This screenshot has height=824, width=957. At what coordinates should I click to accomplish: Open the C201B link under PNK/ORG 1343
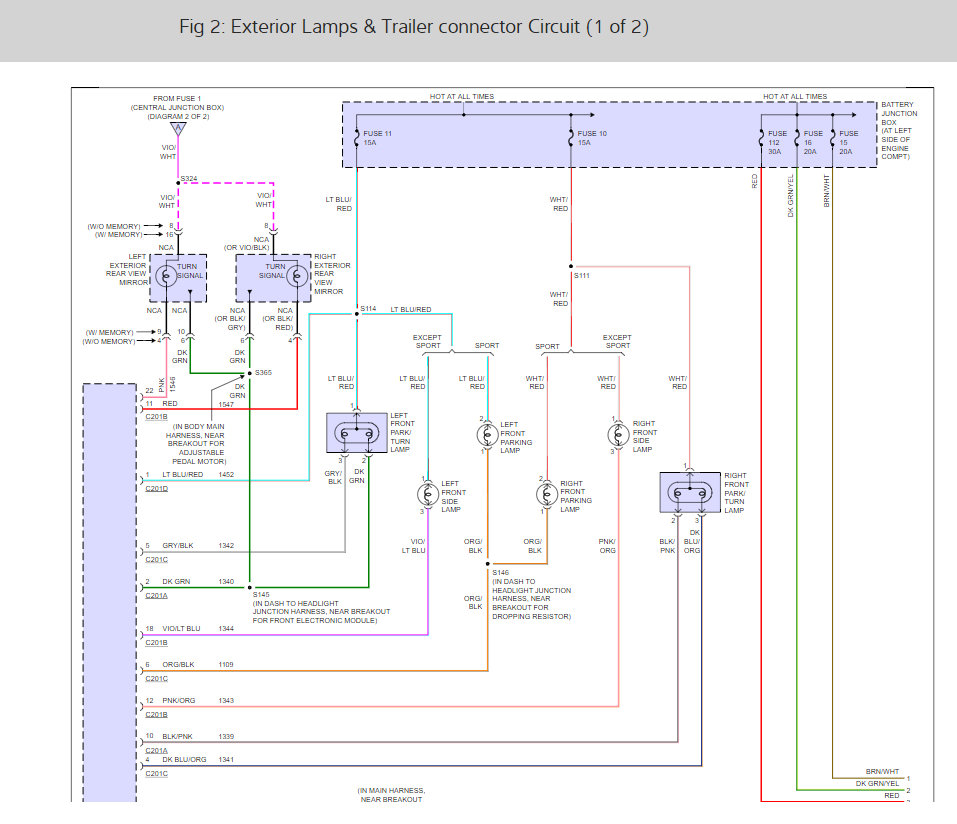point(156,714)
